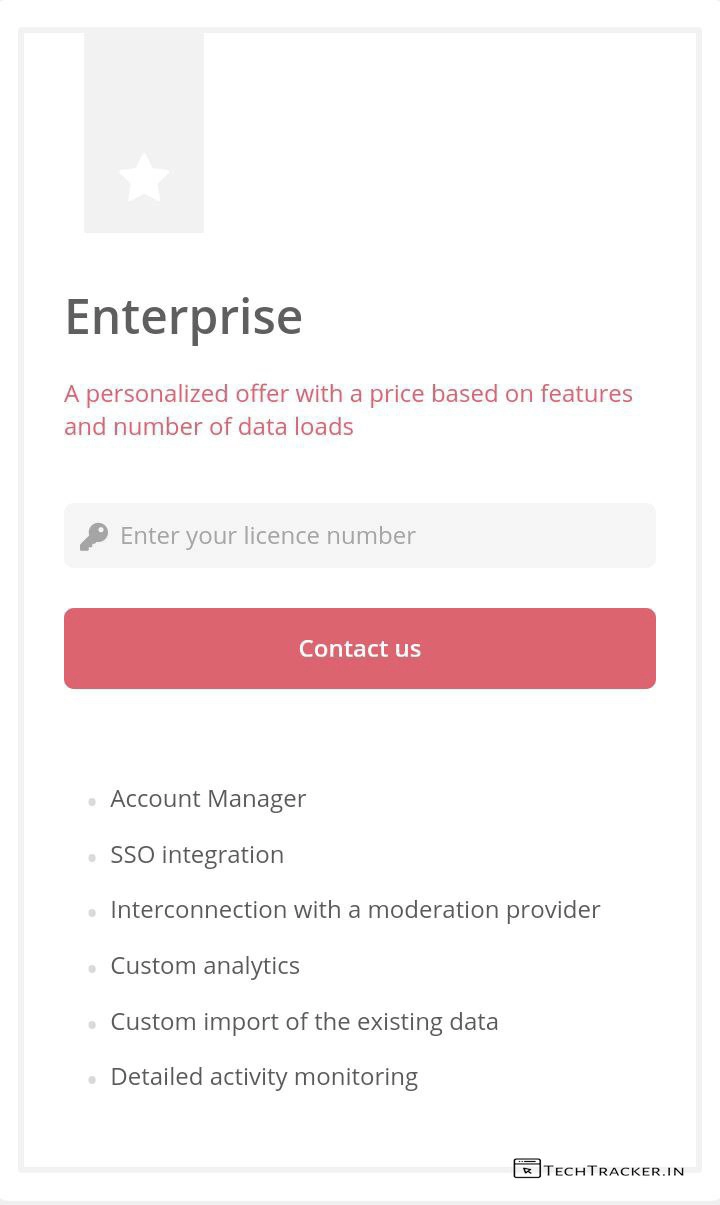
Task: Select the Enterprise plan heading
Action: coord(184,317)
